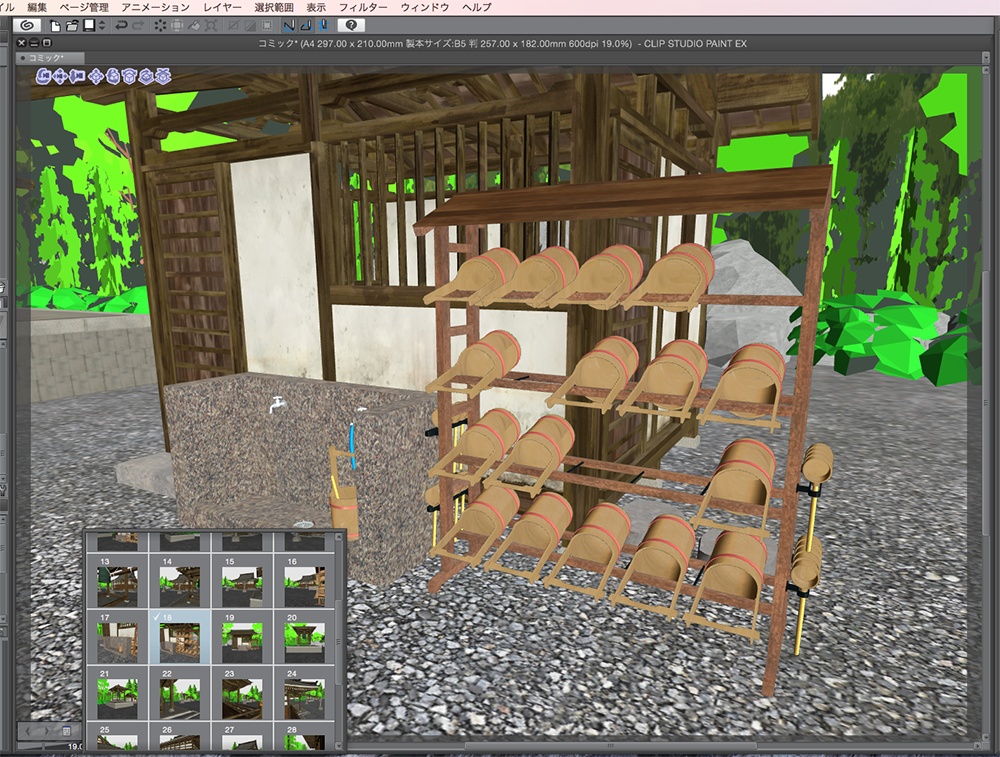Open the ページ管理 menu
Image resolution: width=1000 pixels, height=757 pixels.
pos(84,7)
